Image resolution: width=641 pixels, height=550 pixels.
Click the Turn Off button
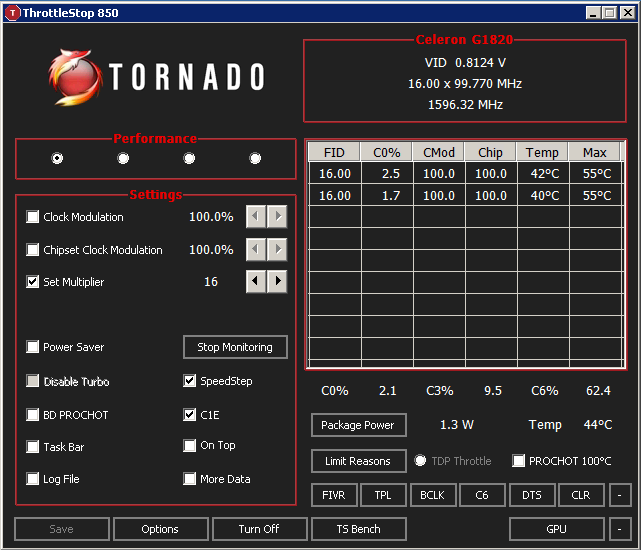[x=260, y=529]
